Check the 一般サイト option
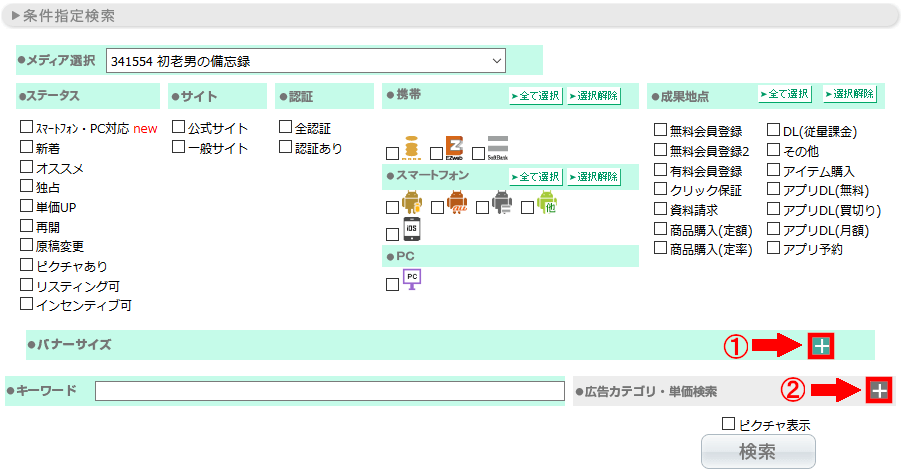 point(179,147)
